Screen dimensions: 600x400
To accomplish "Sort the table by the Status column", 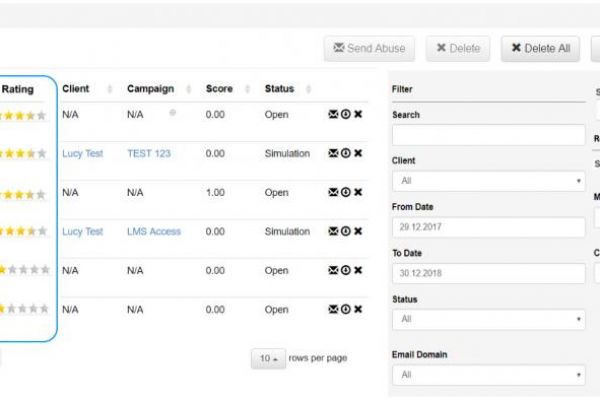I will point(279,89).
